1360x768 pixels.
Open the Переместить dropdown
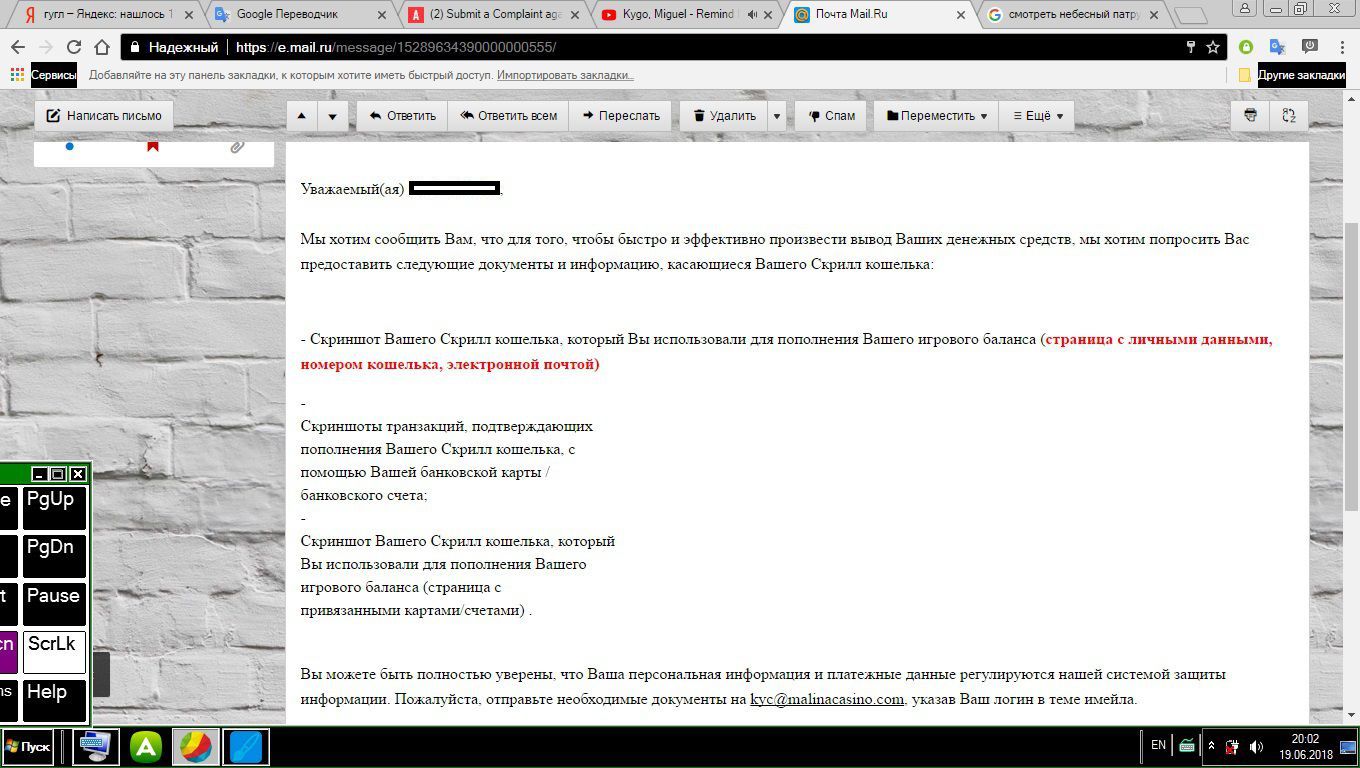937,116
